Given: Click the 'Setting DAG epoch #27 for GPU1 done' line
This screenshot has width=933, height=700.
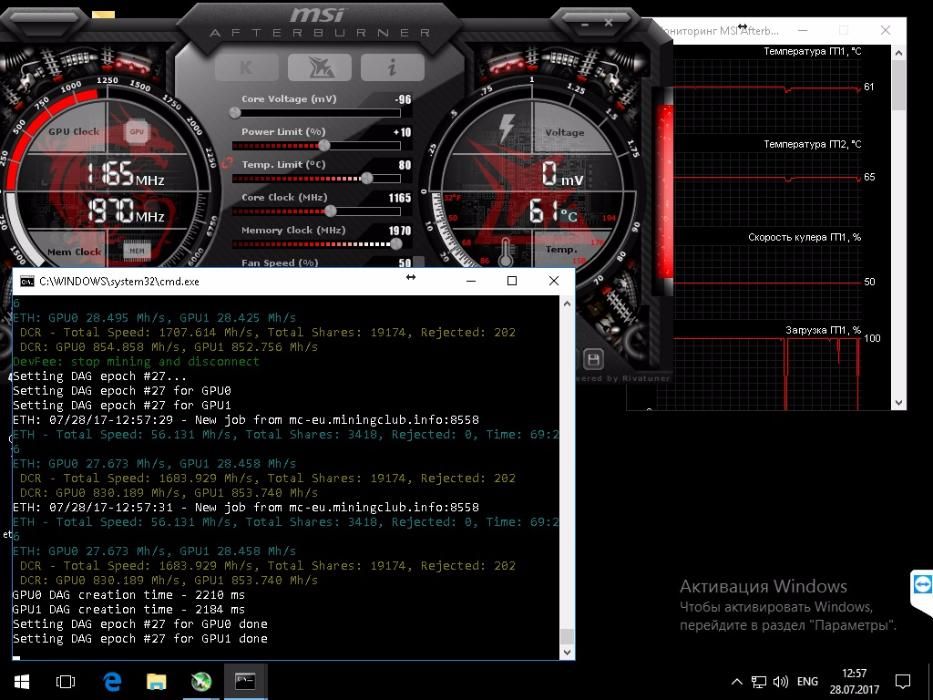Looking at the screenshot, I should [x=140, y=639].
